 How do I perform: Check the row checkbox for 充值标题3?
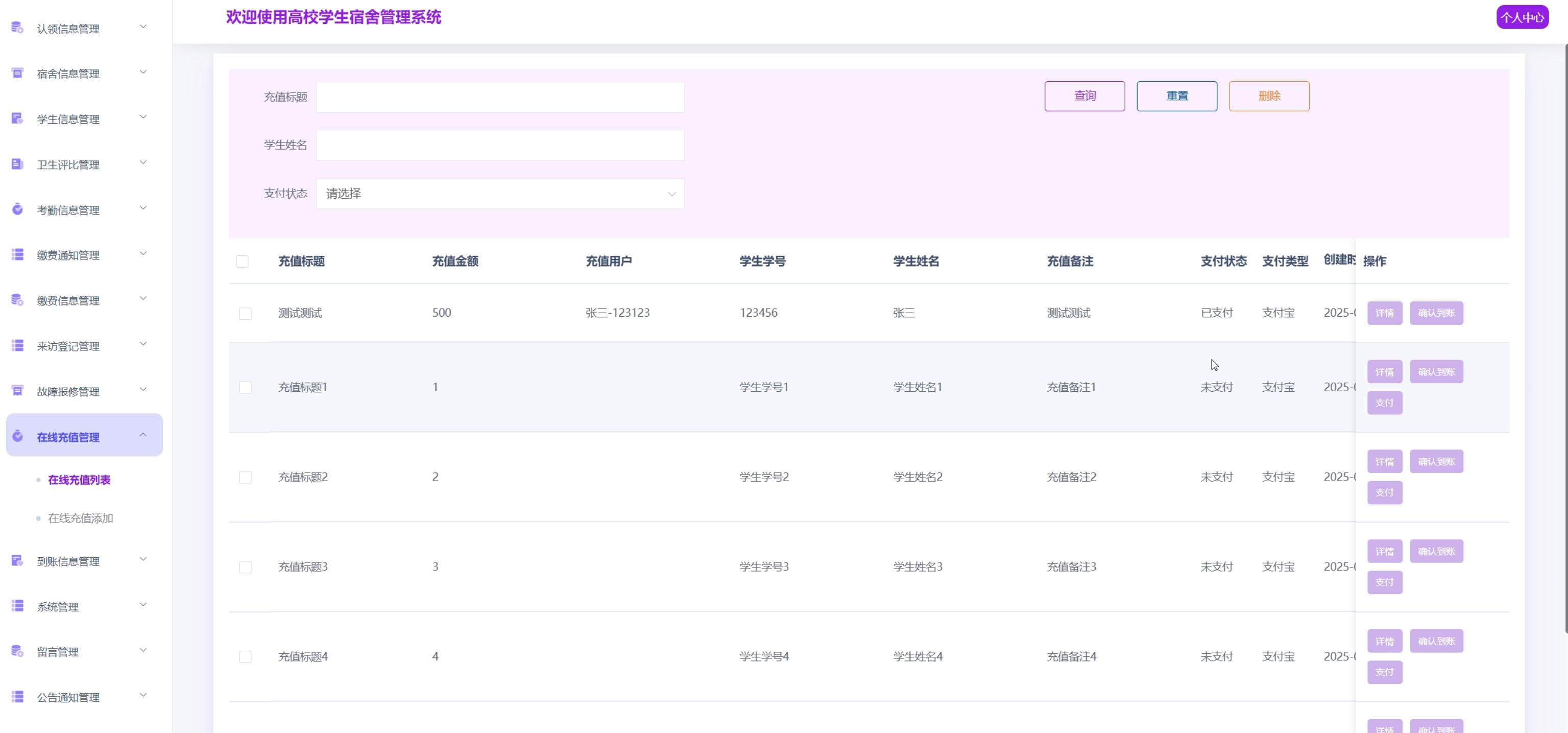(245, 568)
